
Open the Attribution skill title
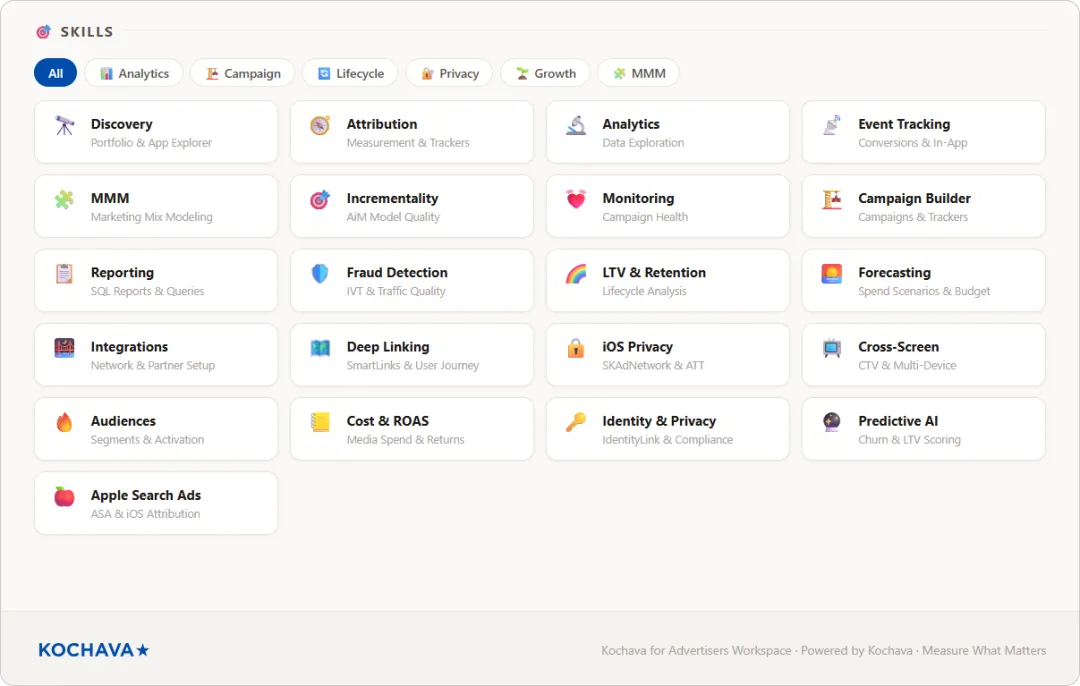(x=382, y=124)
